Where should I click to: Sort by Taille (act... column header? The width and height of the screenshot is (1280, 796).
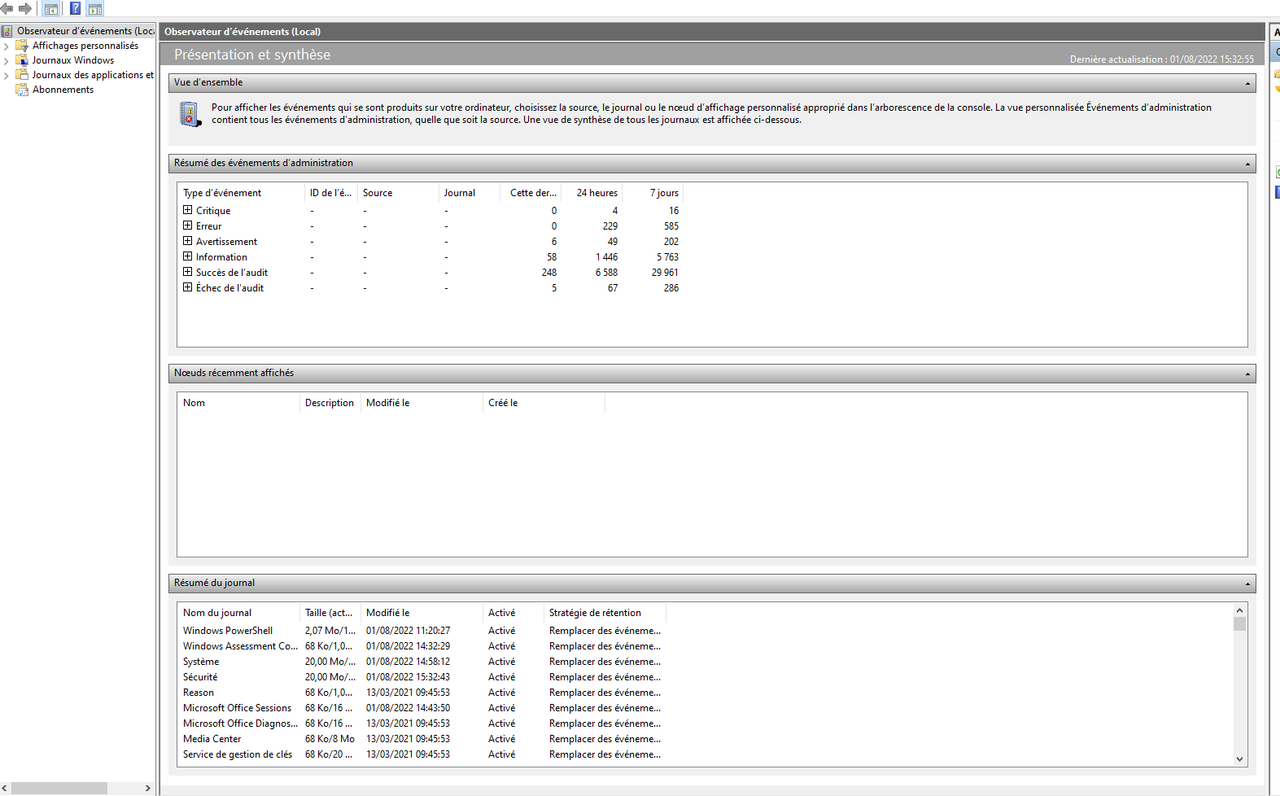(330, 613)
